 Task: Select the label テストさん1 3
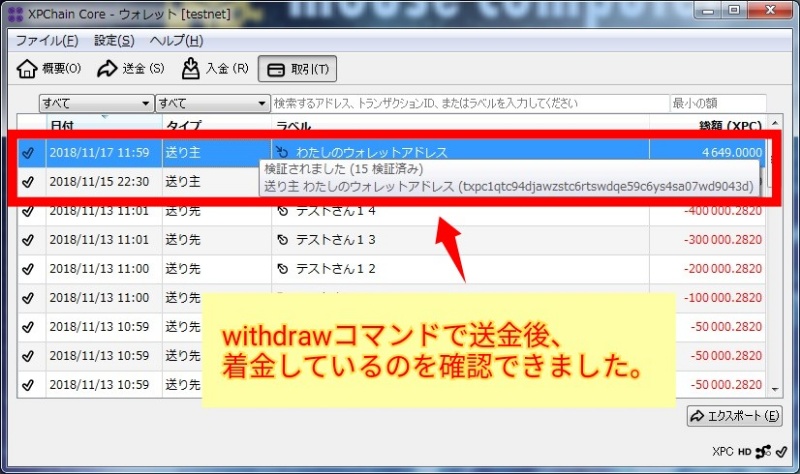pyautogui.click(x=336, y=240)
